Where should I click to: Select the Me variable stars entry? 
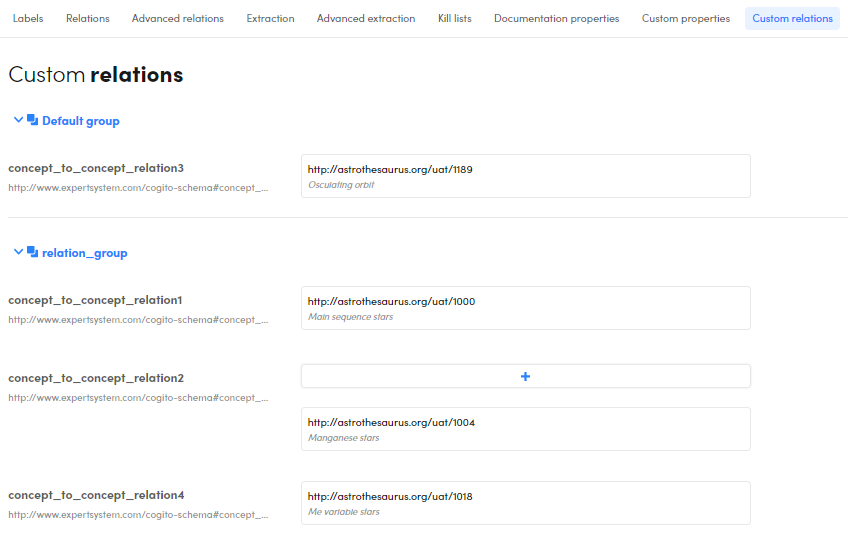[x=525, y=503]
